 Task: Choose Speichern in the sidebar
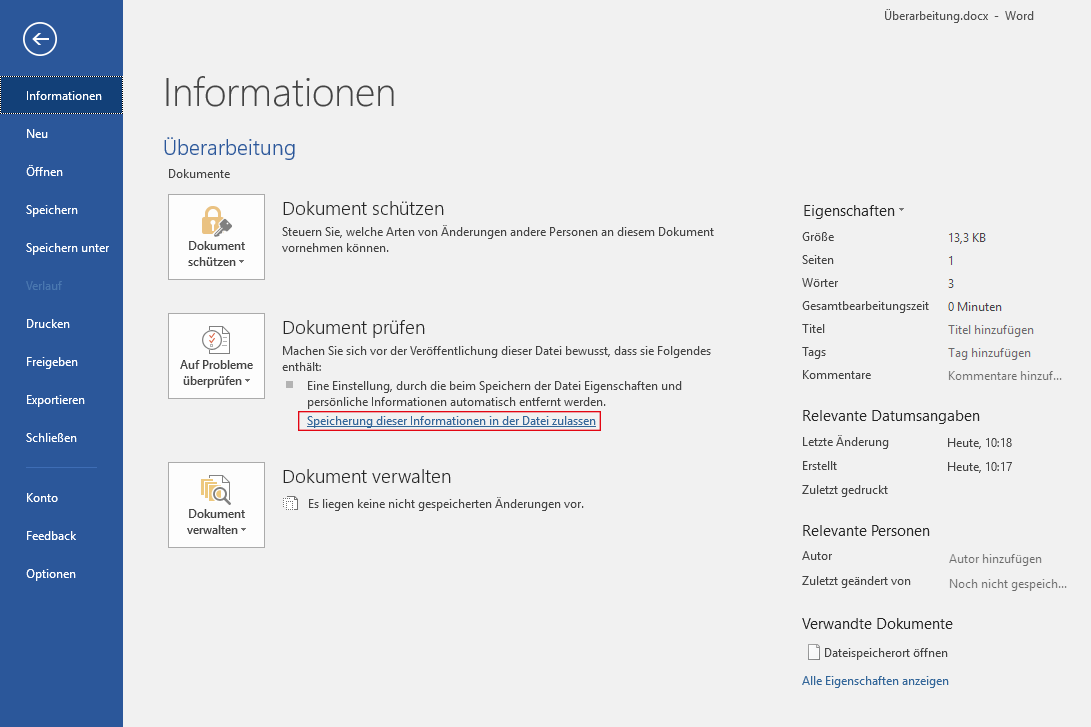pos(62,209)
